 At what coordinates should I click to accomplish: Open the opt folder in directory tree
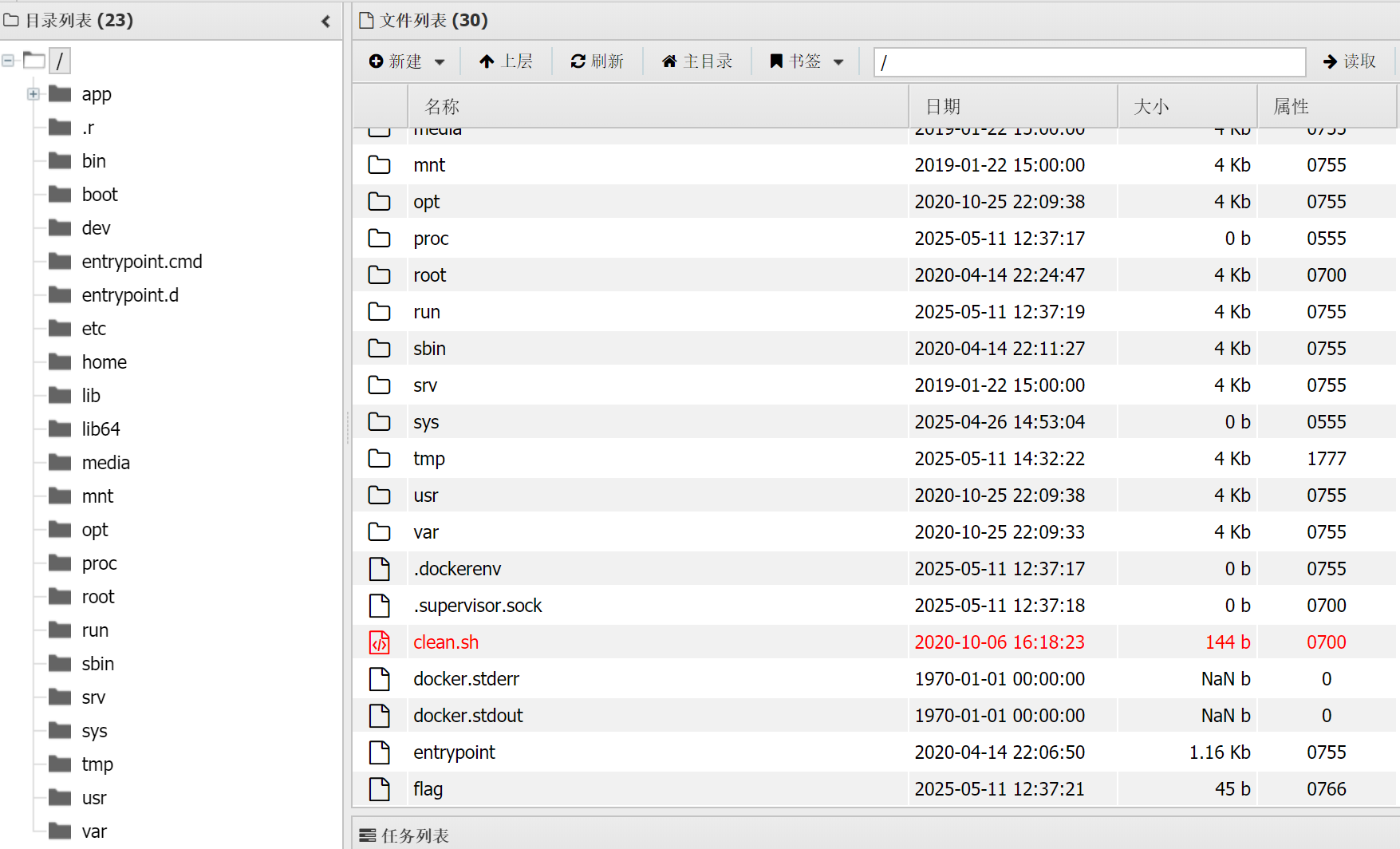coord(94,530)
